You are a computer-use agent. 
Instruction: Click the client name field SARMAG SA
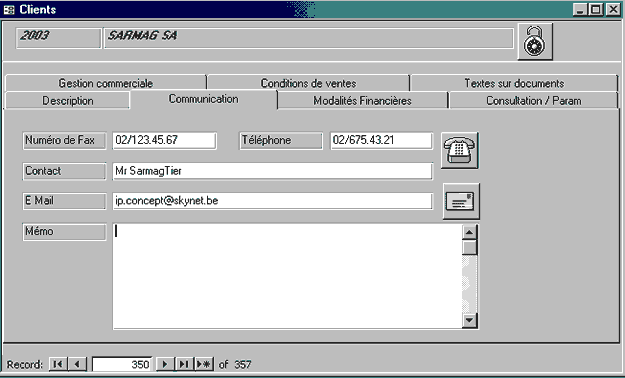click(x=309, y=38)
